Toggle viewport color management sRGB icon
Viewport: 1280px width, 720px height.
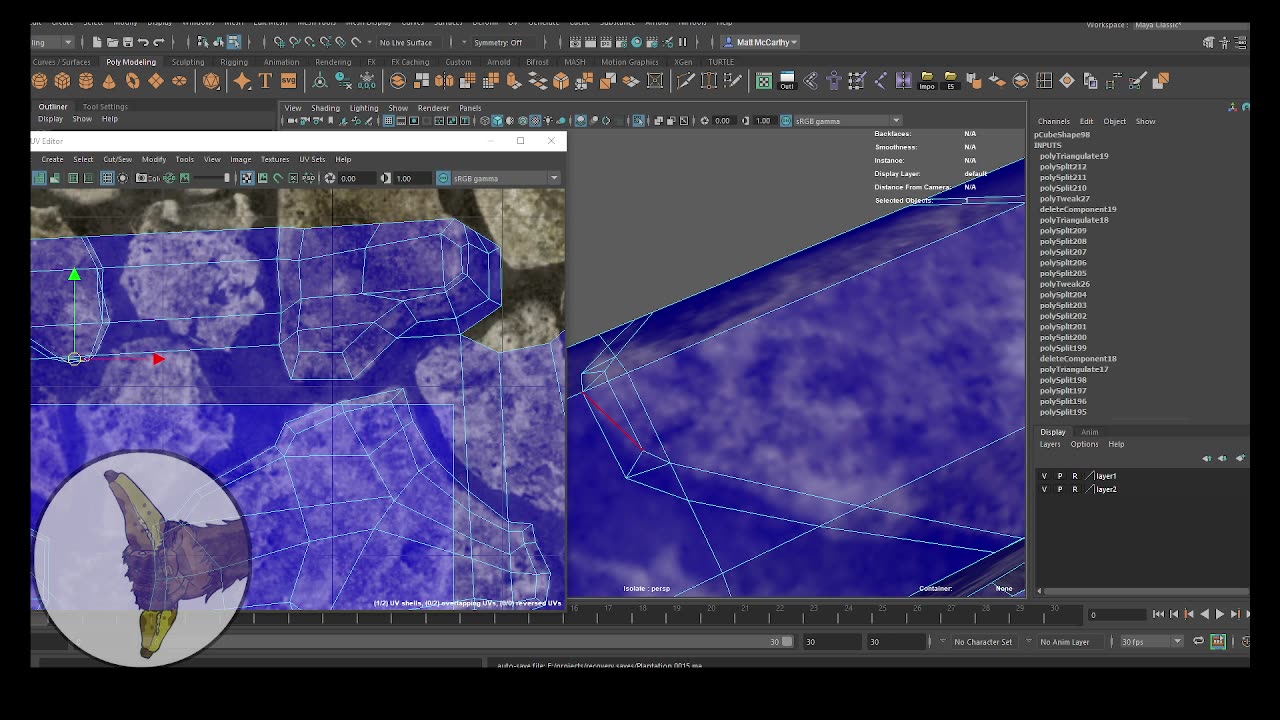(x=786, y=121)
